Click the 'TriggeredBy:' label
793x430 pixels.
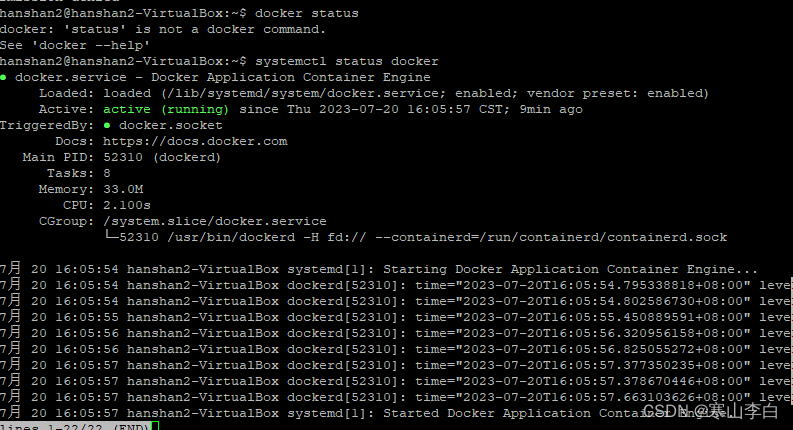point(47,125)
